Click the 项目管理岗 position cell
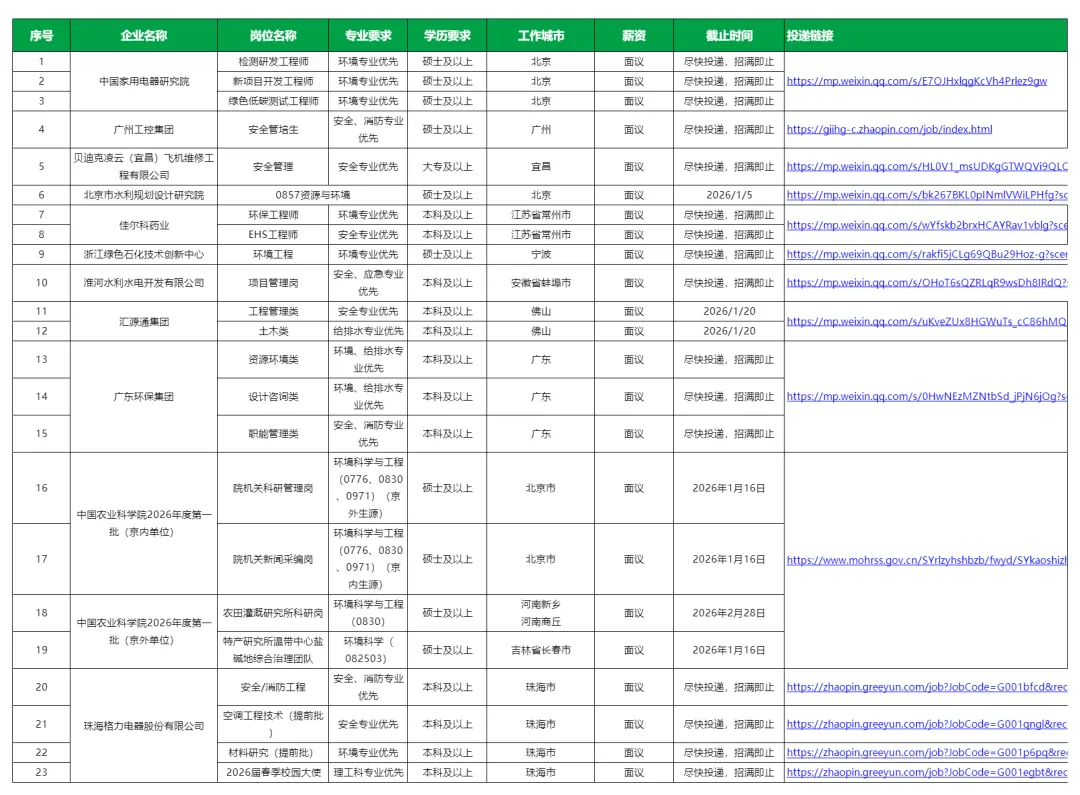The image size is (1080, 795). [x=273, y=282]
